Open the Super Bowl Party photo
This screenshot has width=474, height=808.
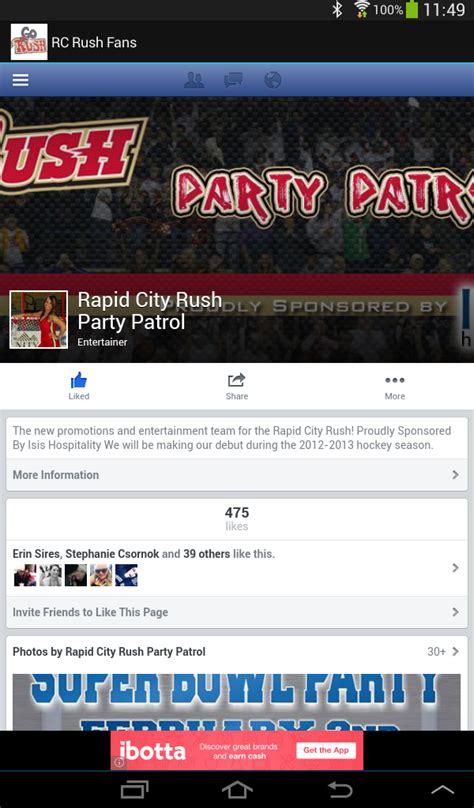tap(236, 702)
